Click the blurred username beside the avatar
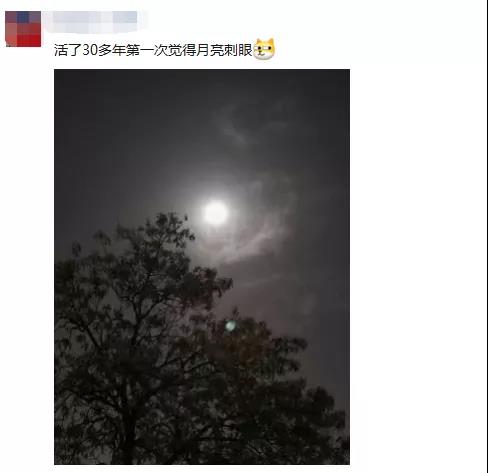 [x=96, y=21]
